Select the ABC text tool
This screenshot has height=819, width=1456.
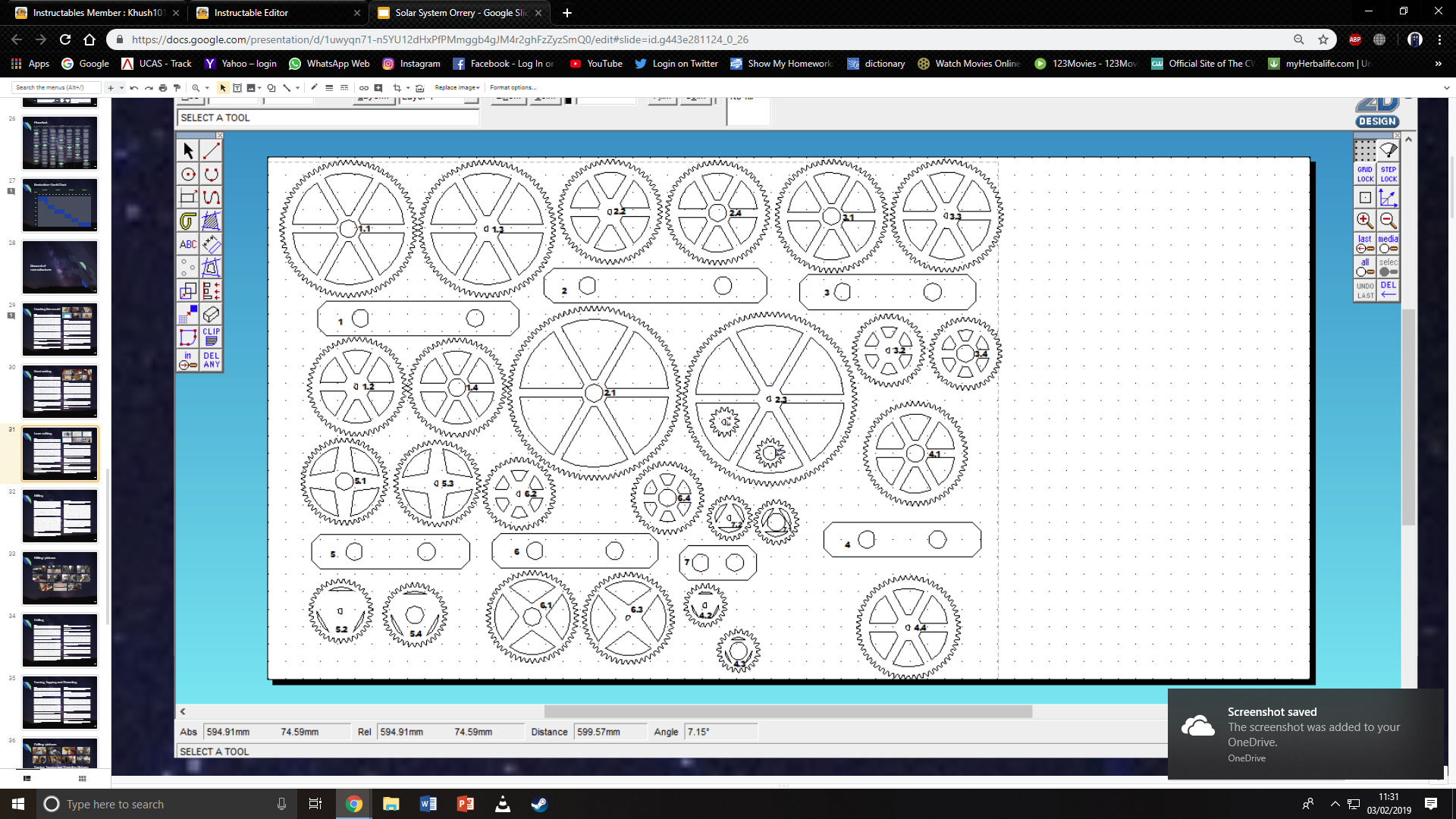(x=188, y=243)
